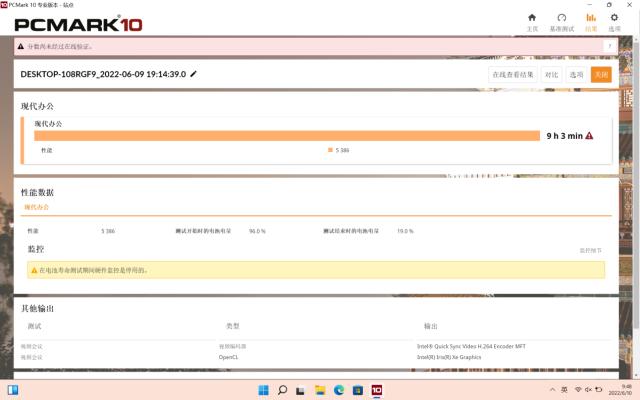Click the warning icon in the pink validation banner
The image size is (640, 400).
[x=20, y=47]
